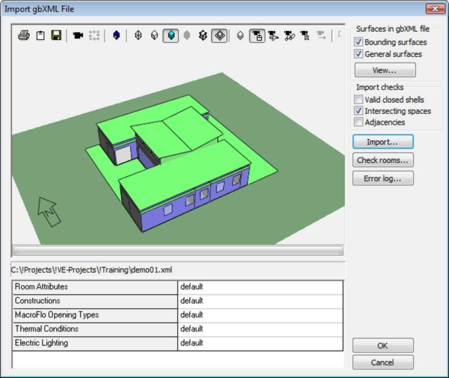
Task: Enable the Valid closed shells check
Action: pos(358,99)
